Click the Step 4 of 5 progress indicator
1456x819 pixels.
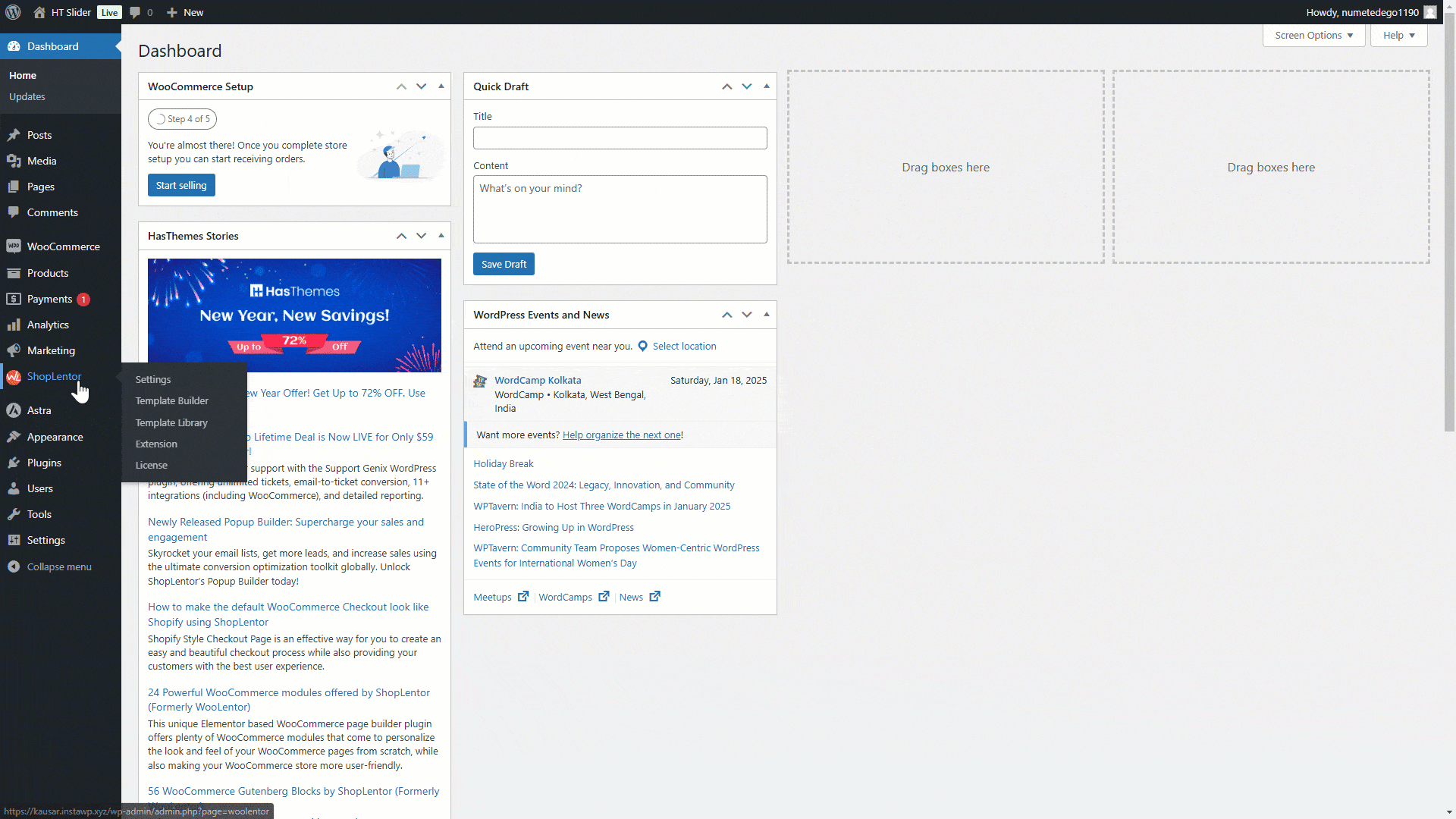pyautogui.click(x=182, y=119)
